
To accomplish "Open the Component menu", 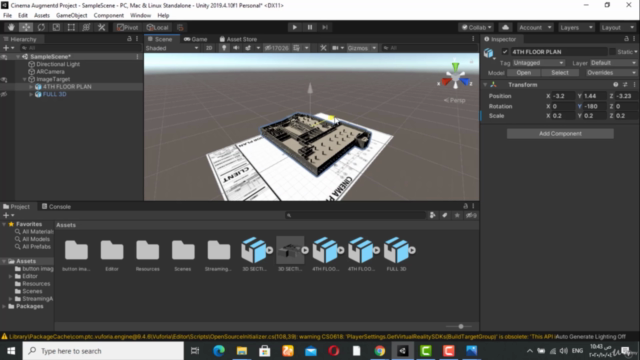I will pos(109,16).
